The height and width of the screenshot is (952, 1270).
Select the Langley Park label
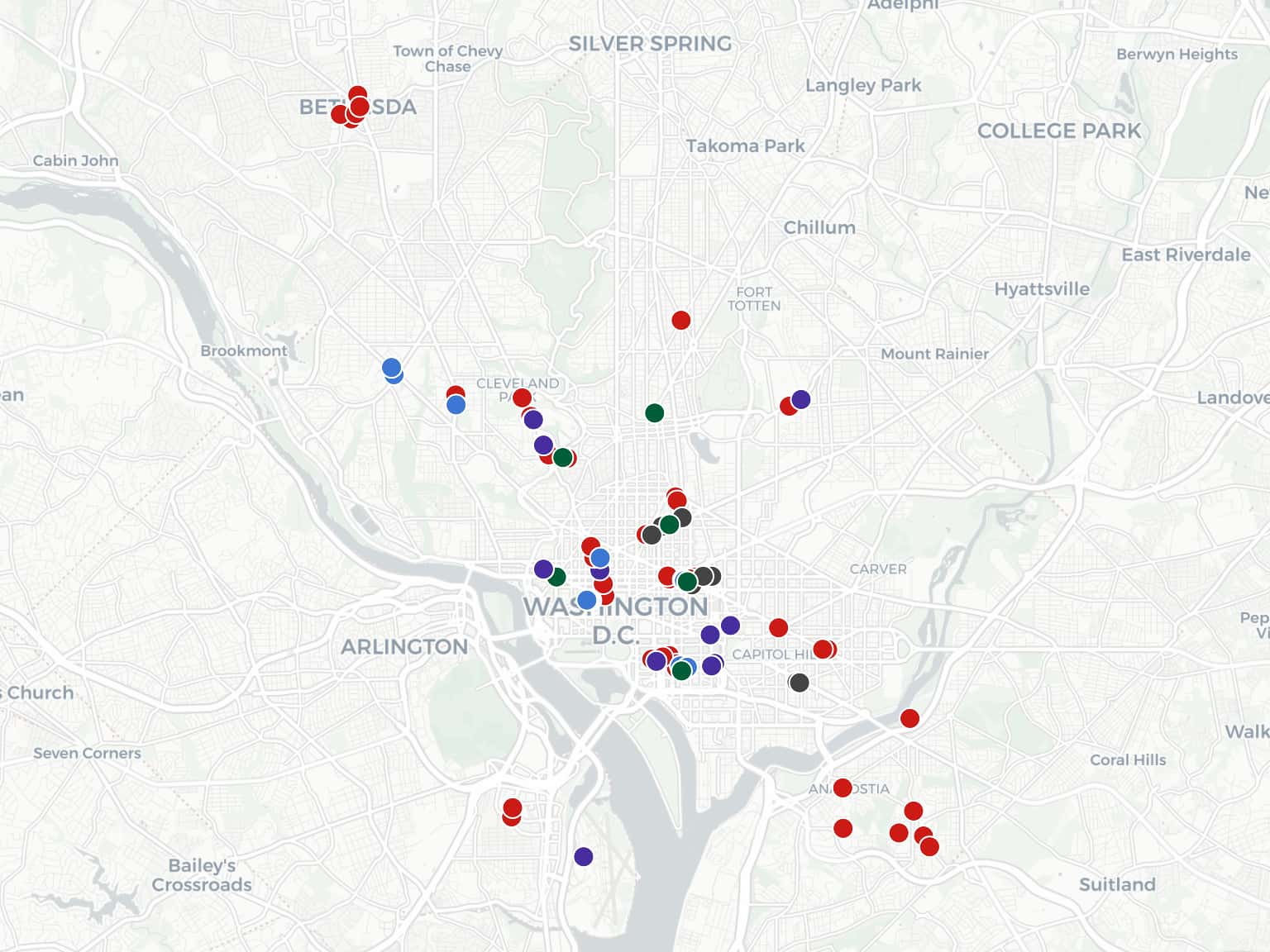[x=862, y=85]
